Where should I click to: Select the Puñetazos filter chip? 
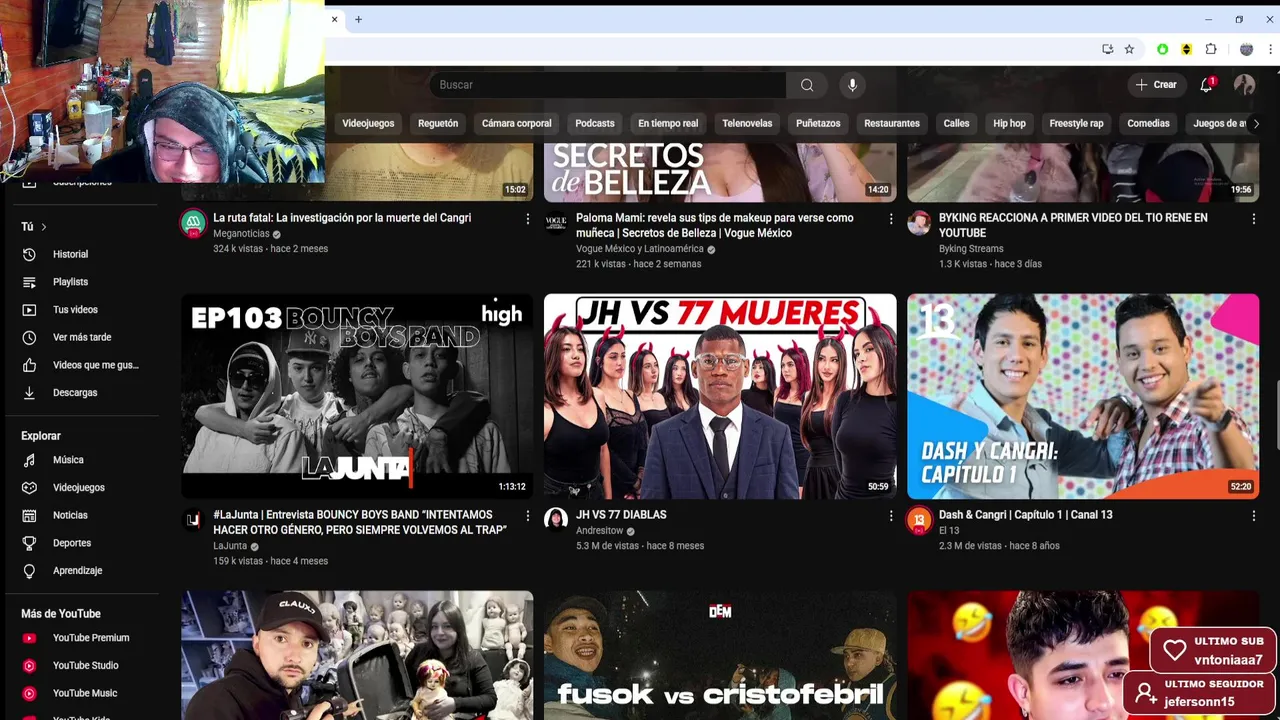818,123
